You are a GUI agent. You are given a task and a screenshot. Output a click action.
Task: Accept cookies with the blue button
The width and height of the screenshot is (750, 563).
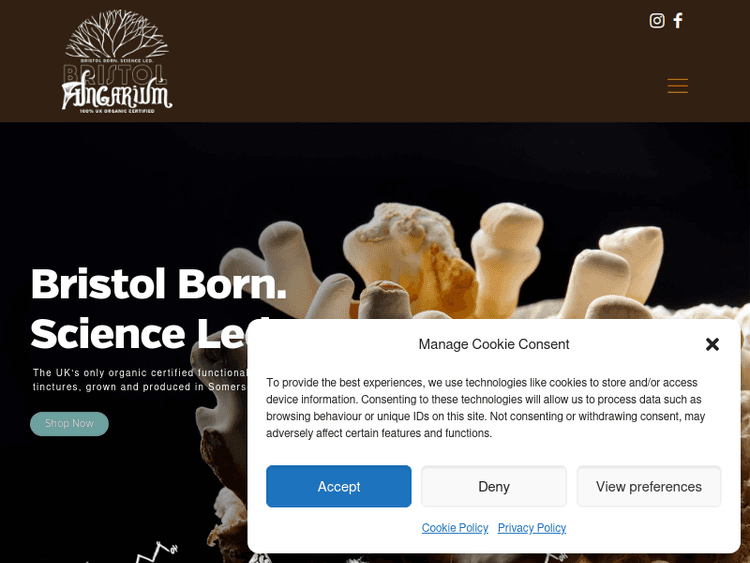tap(339, 486)
